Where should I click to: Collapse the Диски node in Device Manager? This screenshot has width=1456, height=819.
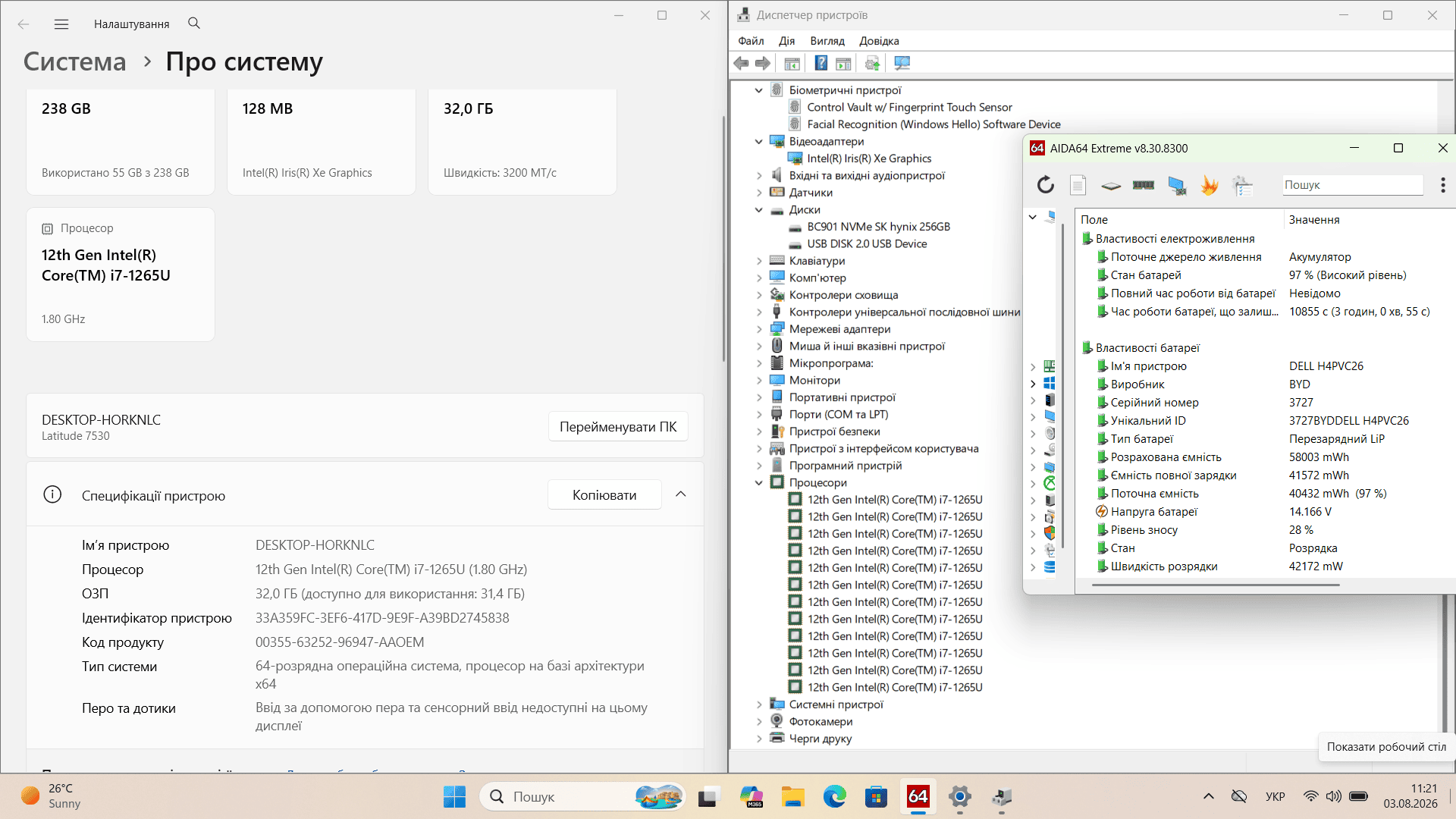pos(759,210)
